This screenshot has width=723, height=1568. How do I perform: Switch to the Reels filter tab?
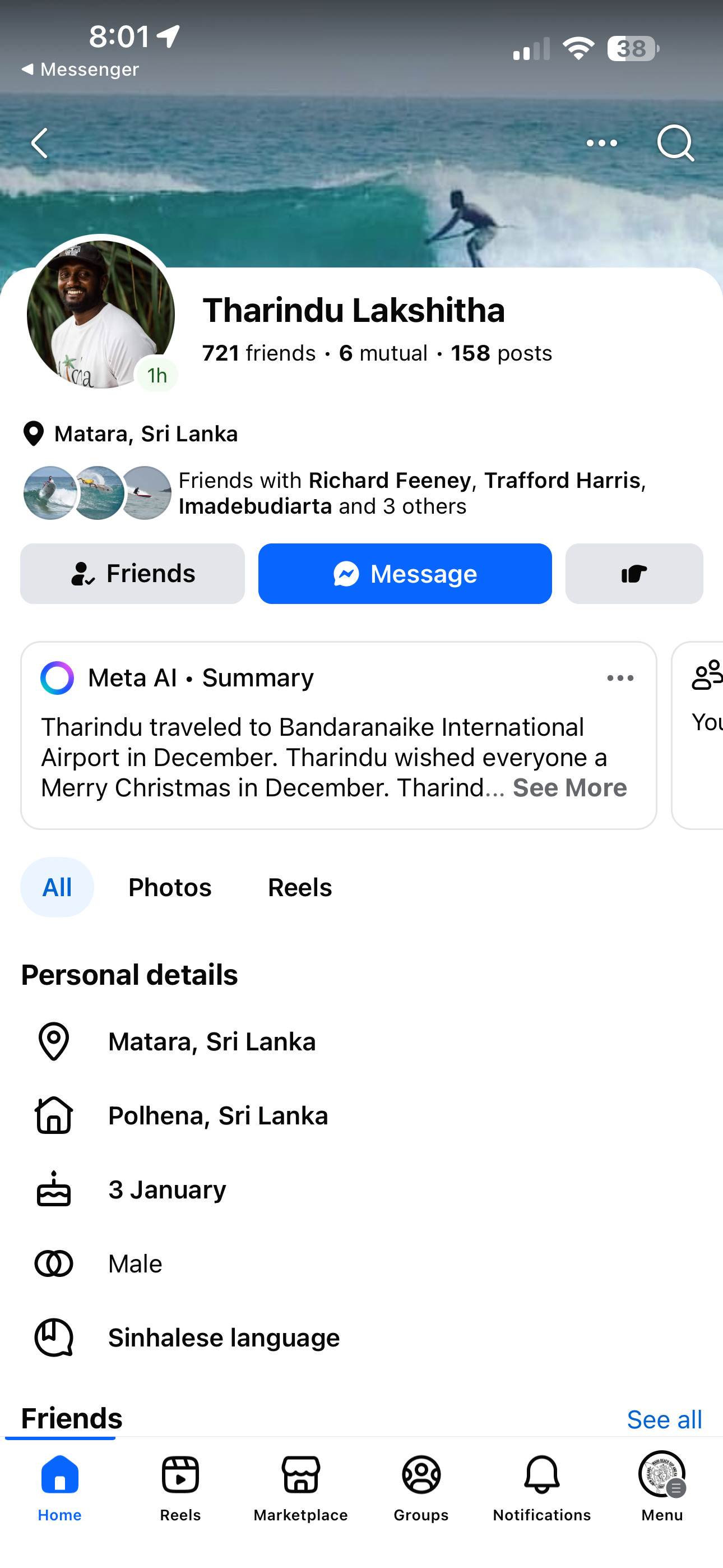coord(300,888)
